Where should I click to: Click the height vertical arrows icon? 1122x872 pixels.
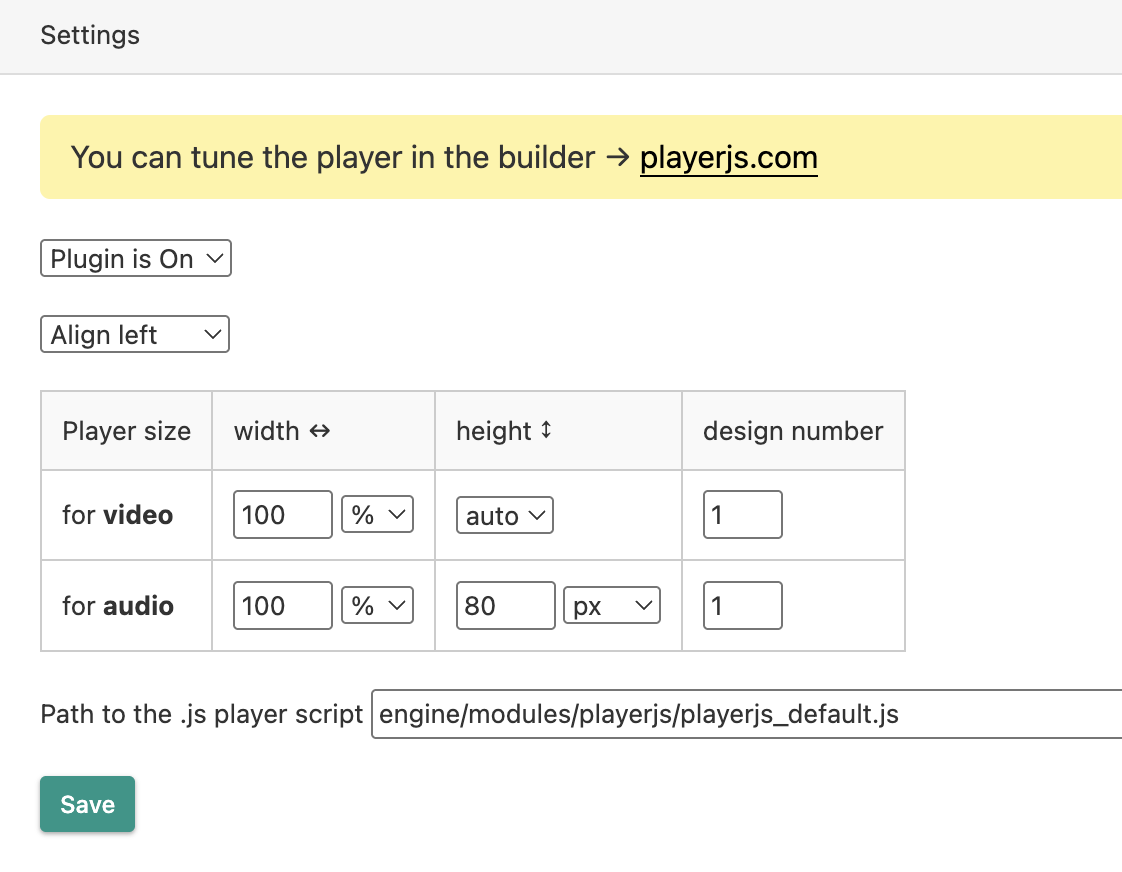[546, 431]
